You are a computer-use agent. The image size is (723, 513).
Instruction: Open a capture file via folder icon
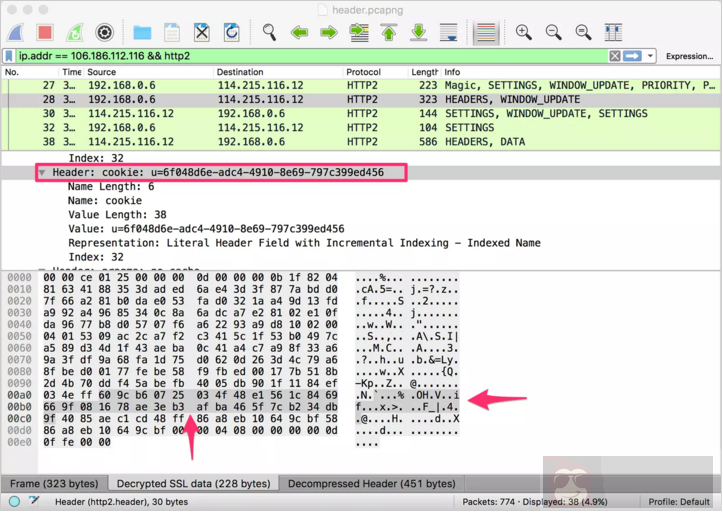tap(142, 32)
